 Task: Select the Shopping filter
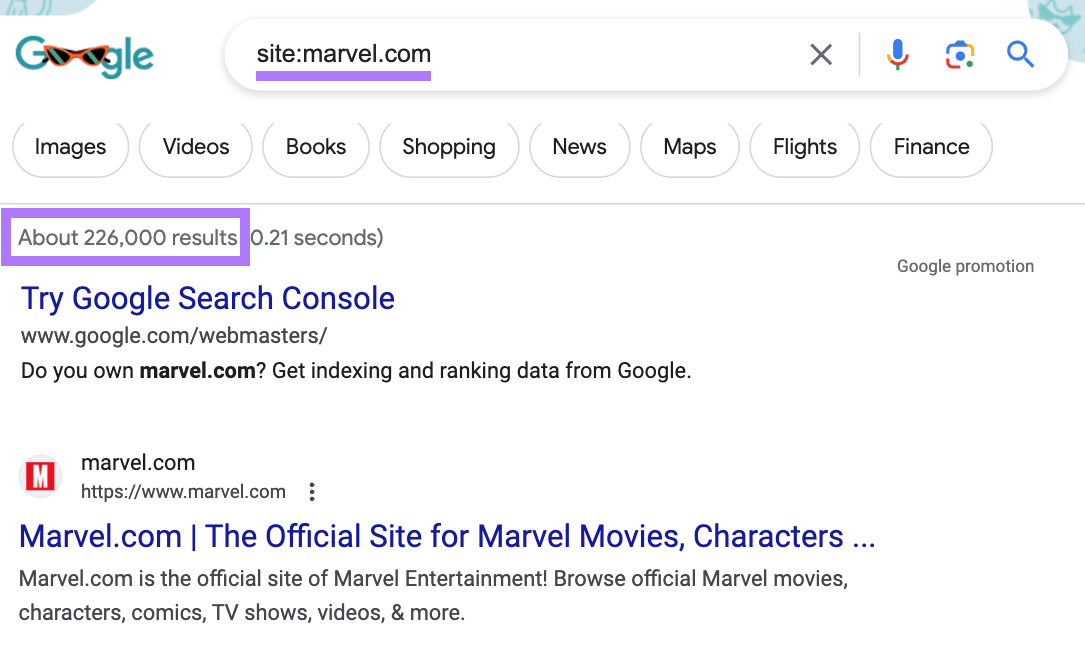(448, 147)
